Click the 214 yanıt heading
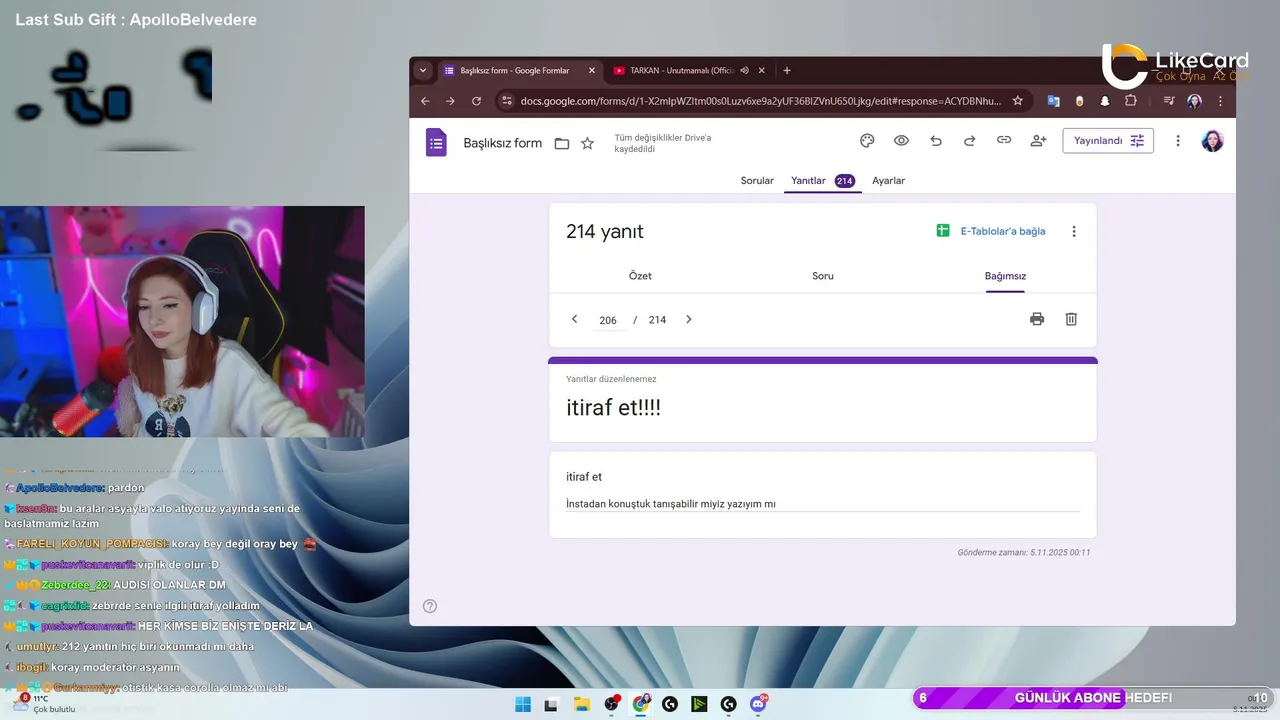The image size is (1280, 720). [x=605, y=231]
